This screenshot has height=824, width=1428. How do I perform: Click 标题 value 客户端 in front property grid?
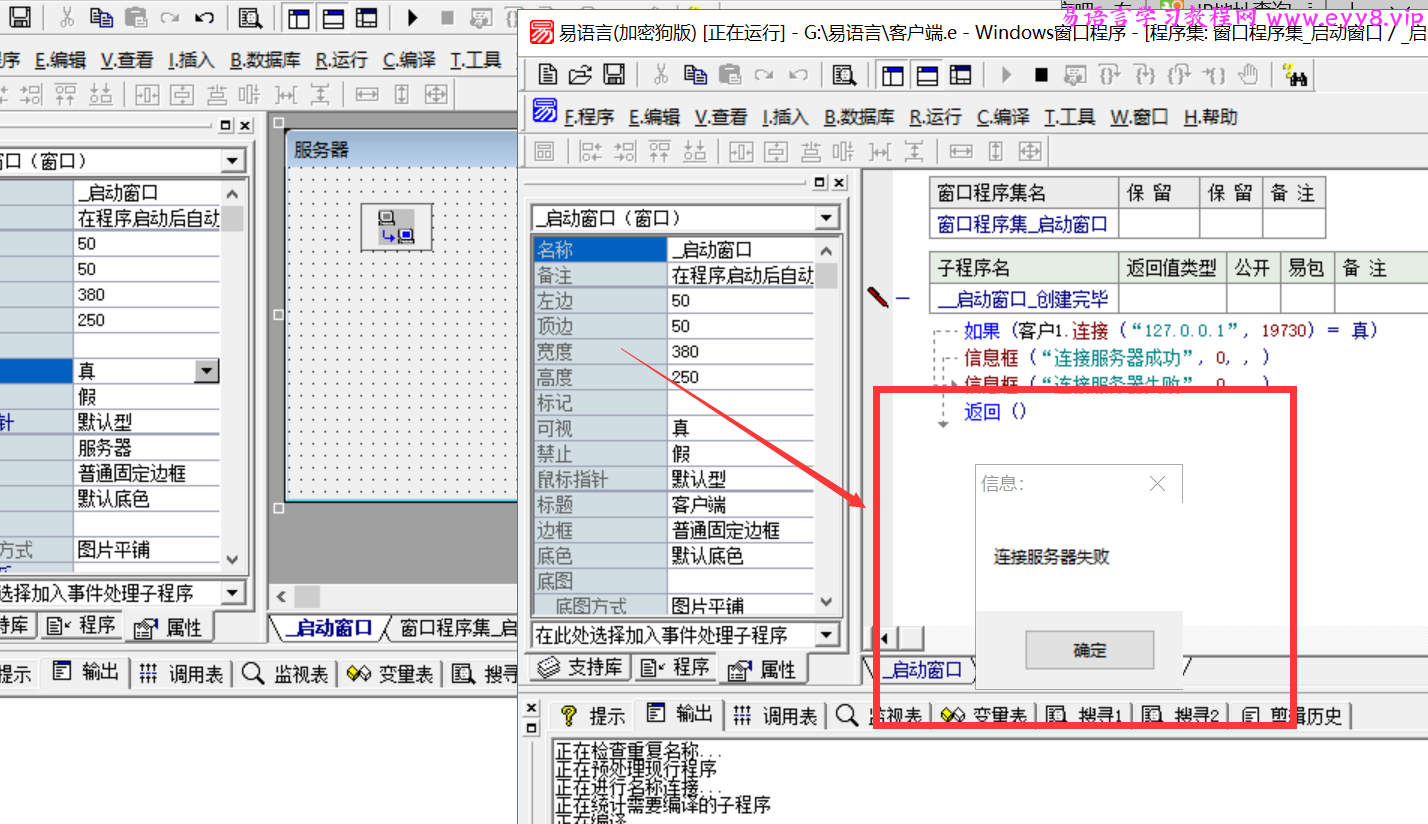click(740, 505)
